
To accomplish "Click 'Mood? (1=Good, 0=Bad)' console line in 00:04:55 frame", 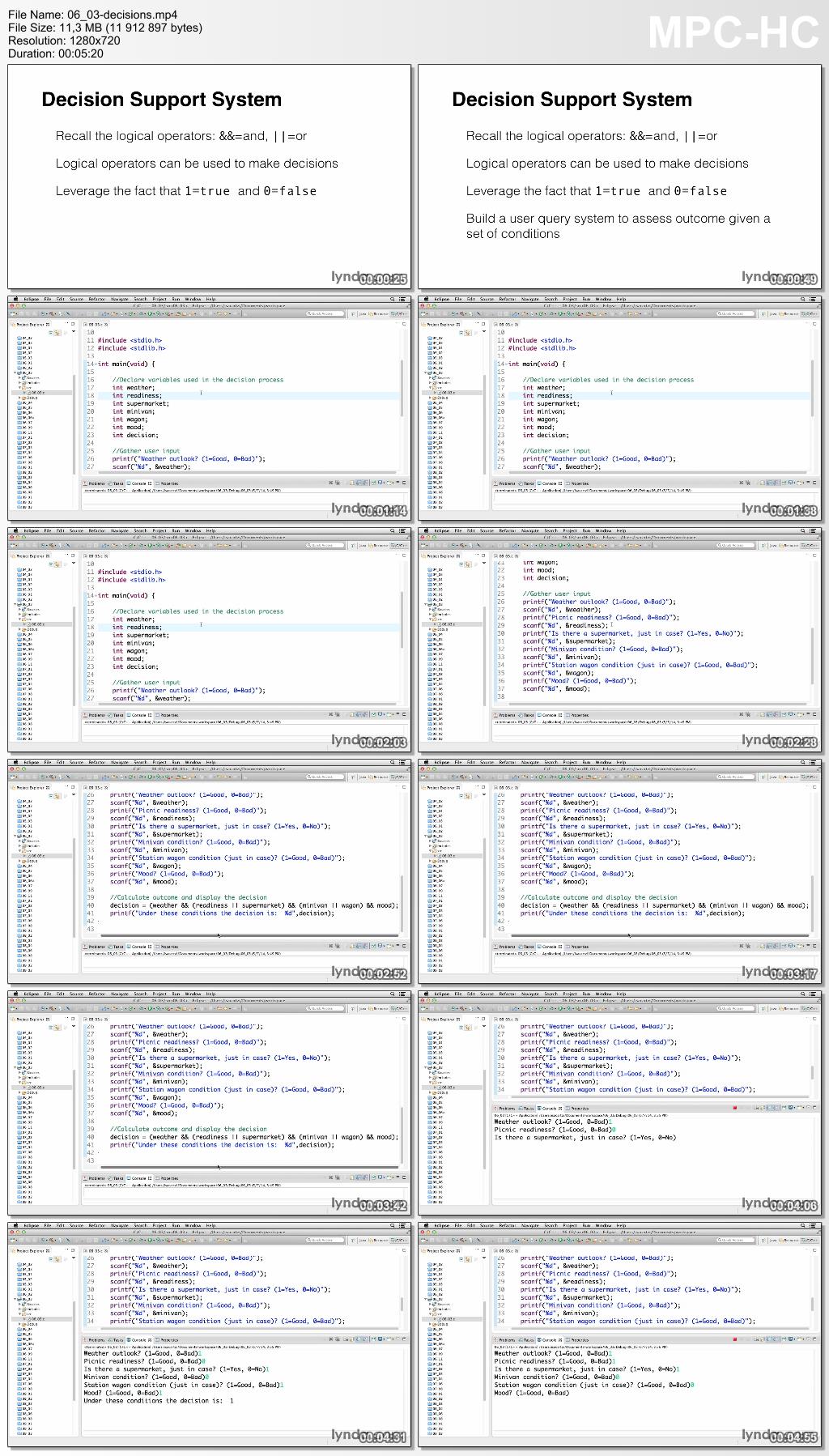I will 533,1393.
